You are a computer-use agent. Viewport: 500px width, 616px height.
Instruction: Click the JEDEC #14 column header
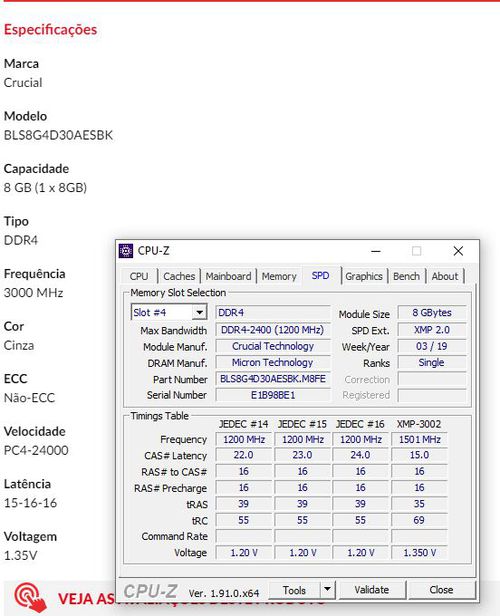244,424
